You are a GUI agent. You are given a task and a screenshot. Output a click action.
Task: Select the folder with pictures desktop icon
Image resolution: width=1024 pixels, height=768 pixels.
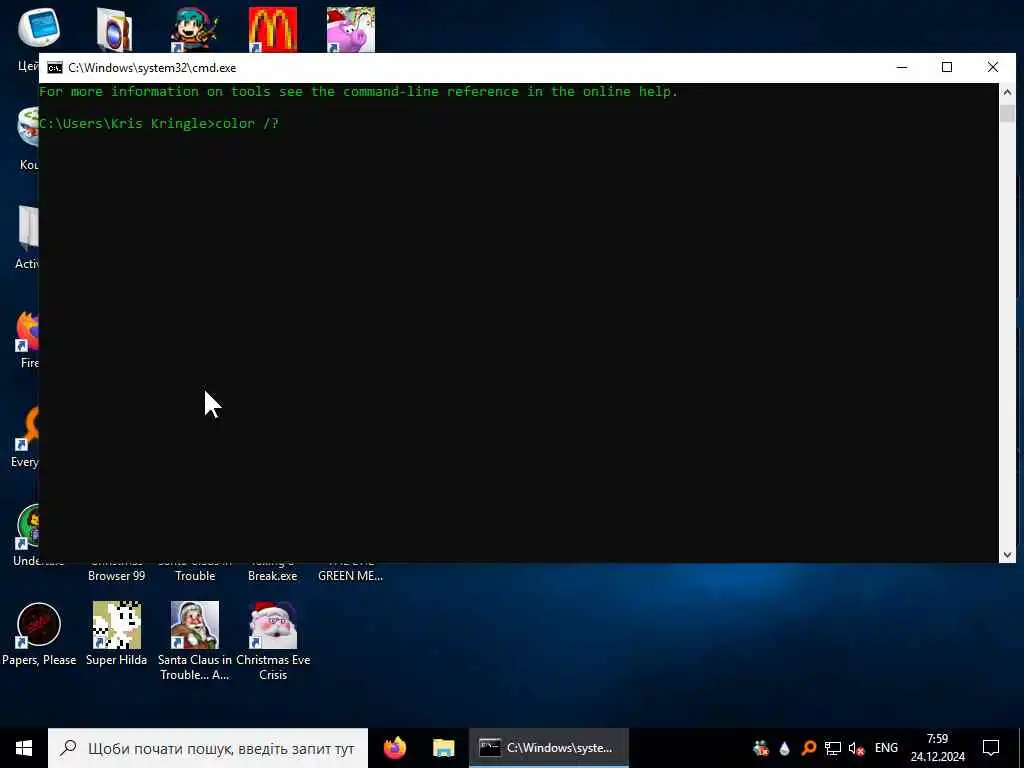pos(115,29)
